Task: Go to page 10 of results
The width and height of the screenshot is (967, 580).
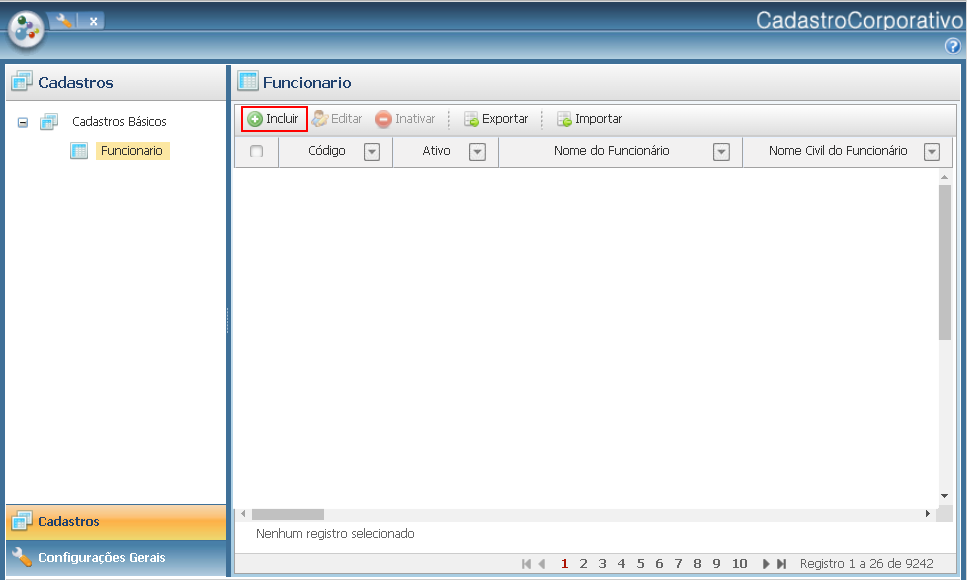Action: pyautogui.click(x=739, y=564)
